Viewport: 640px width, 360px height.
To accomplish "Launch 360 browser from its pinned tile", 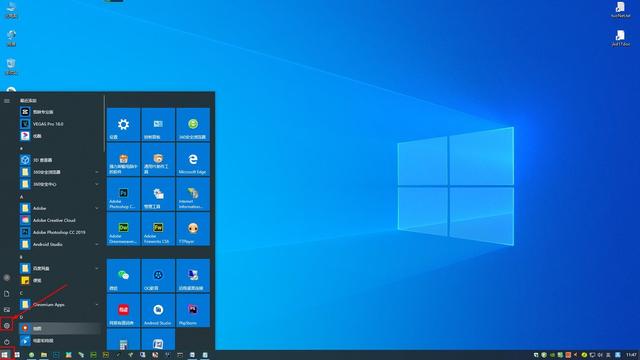I will click(x=193, y=124).
